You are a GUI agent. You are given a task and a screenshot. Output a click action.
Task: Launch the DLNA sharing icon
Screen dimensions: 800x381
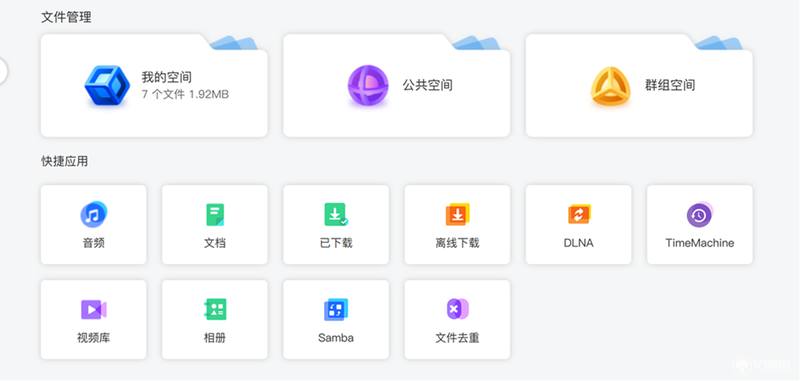(x=579, y=214)
